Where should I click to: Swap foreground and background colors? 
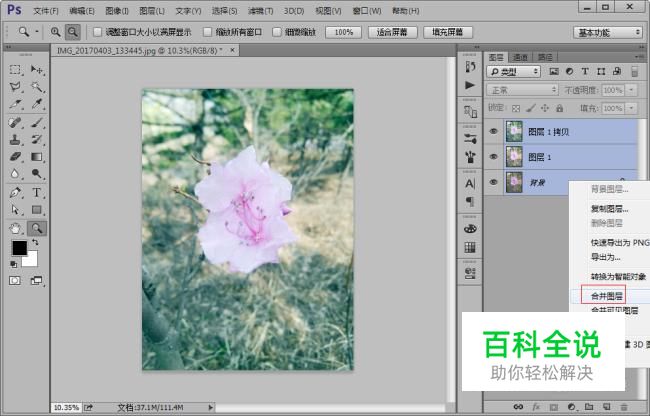(35, 242)
